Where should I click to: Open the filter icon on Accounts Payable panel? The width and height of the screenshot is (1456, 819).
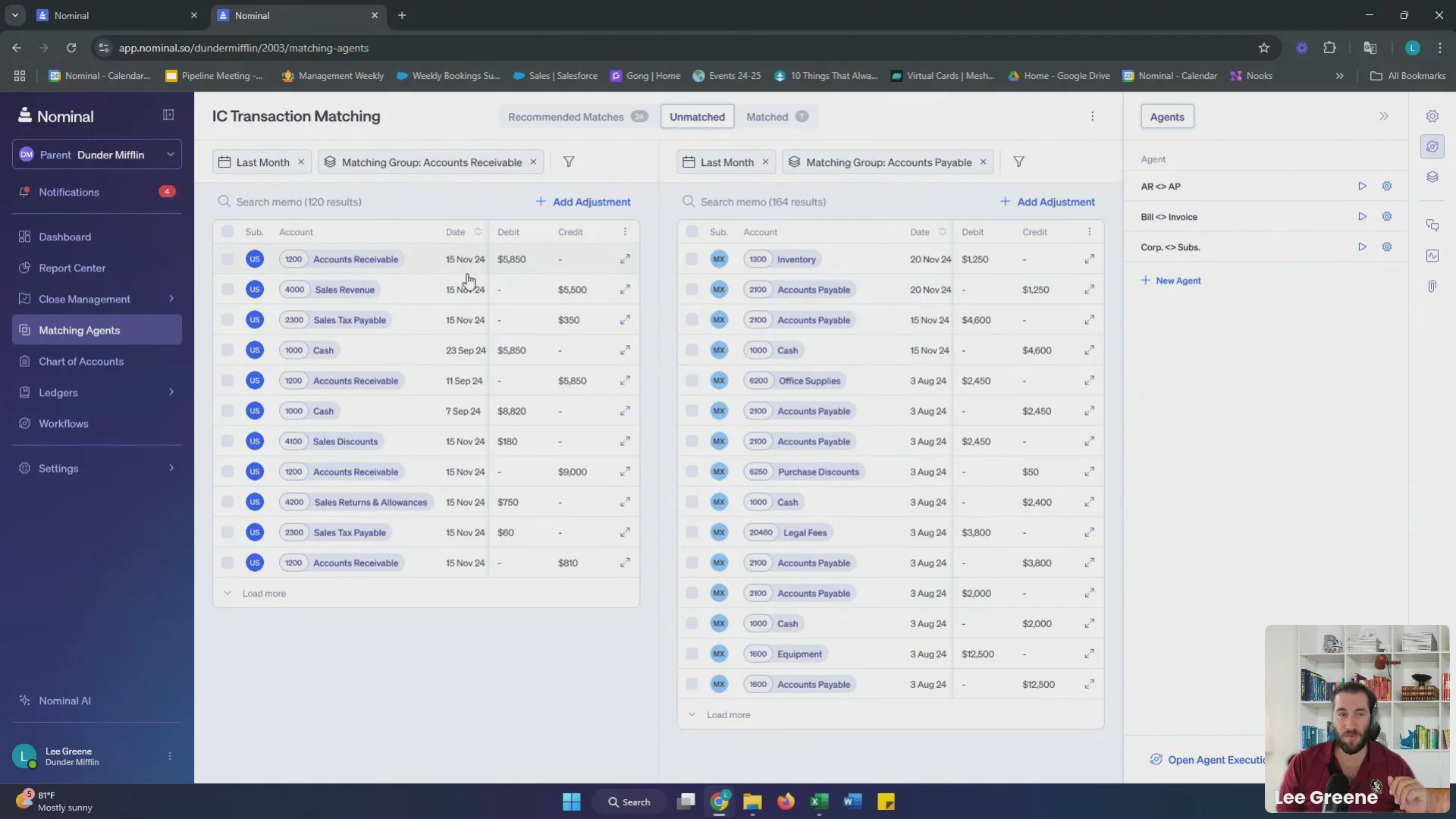tap(1018, 162)
